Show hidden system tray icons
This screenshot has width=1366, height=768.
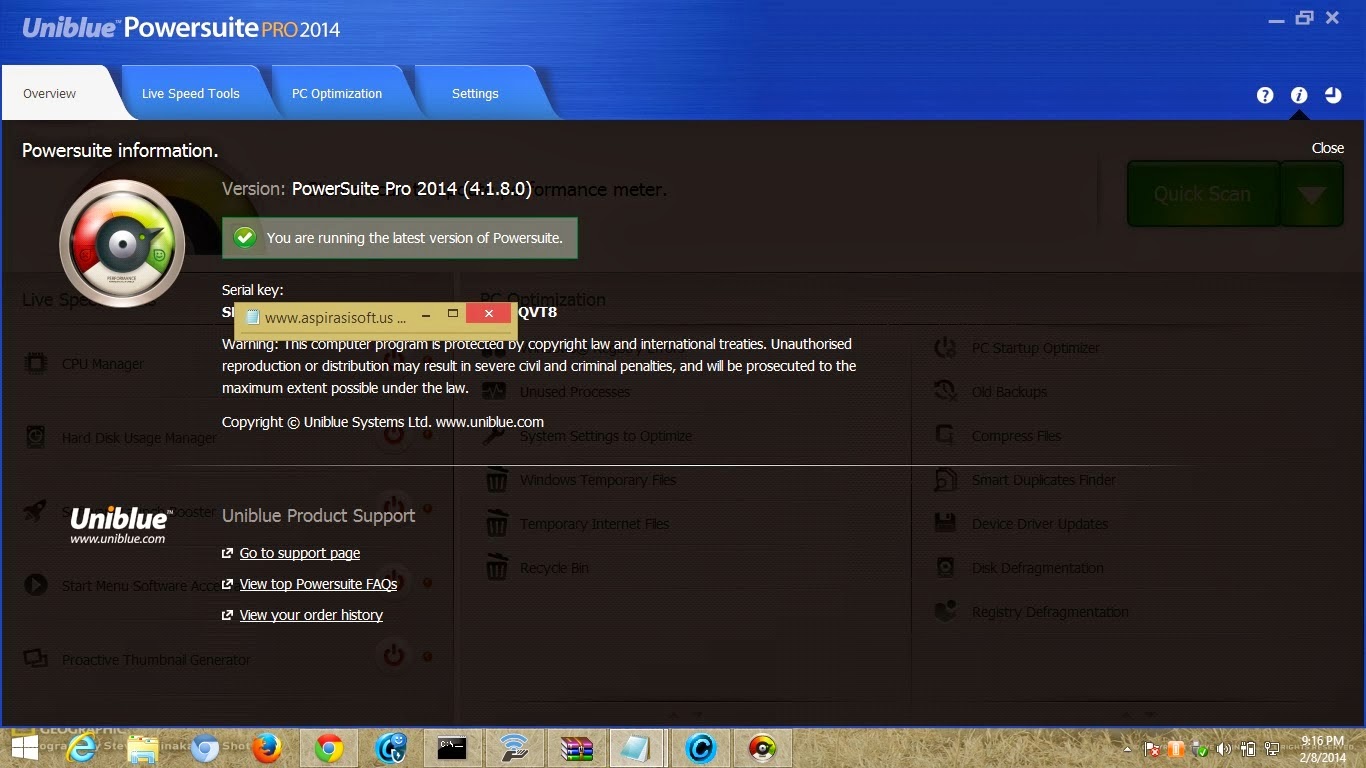point(1128,749)
